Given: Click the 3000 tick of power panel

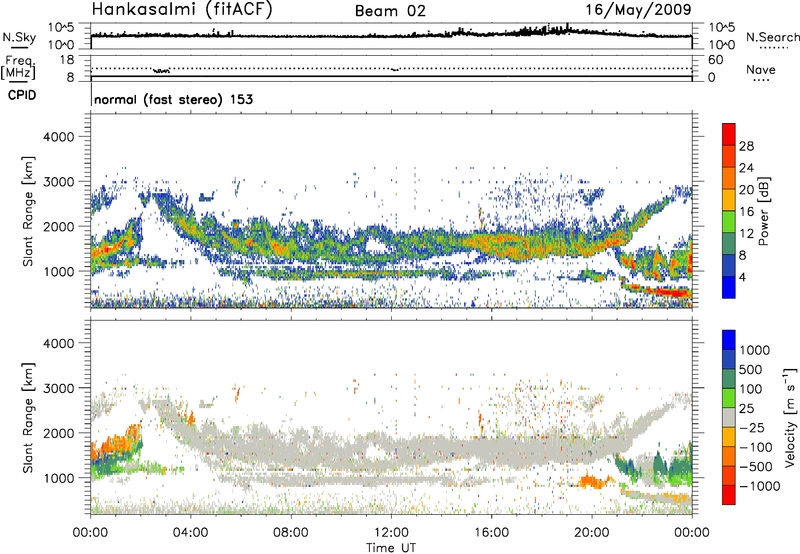Looking at the screenshot, I should [x=58, y=182].
